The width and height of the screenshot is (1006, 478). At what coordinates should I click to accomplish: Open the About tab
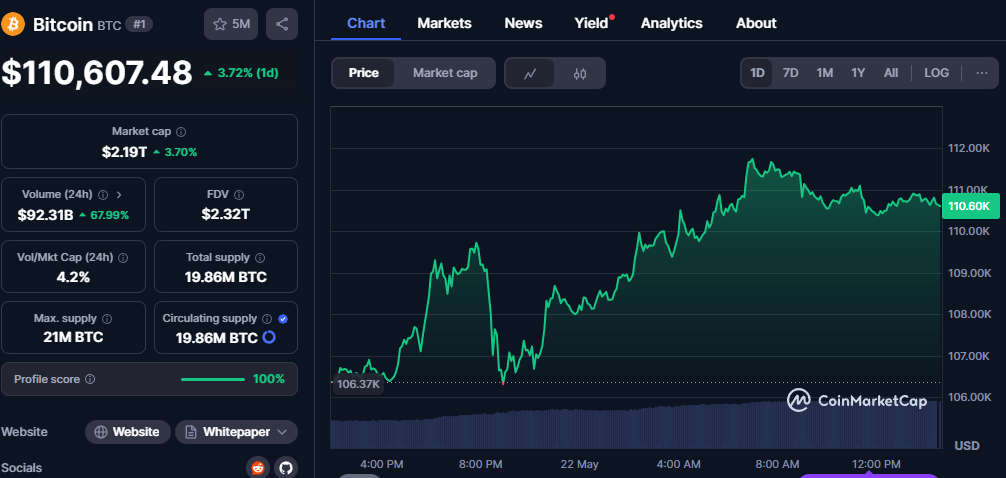[x=756, y=24]
